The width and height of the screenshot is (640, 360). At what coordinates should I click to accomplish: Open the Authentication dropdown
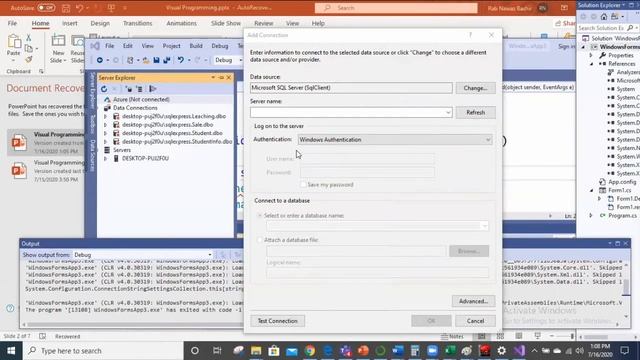click(488, 140)
